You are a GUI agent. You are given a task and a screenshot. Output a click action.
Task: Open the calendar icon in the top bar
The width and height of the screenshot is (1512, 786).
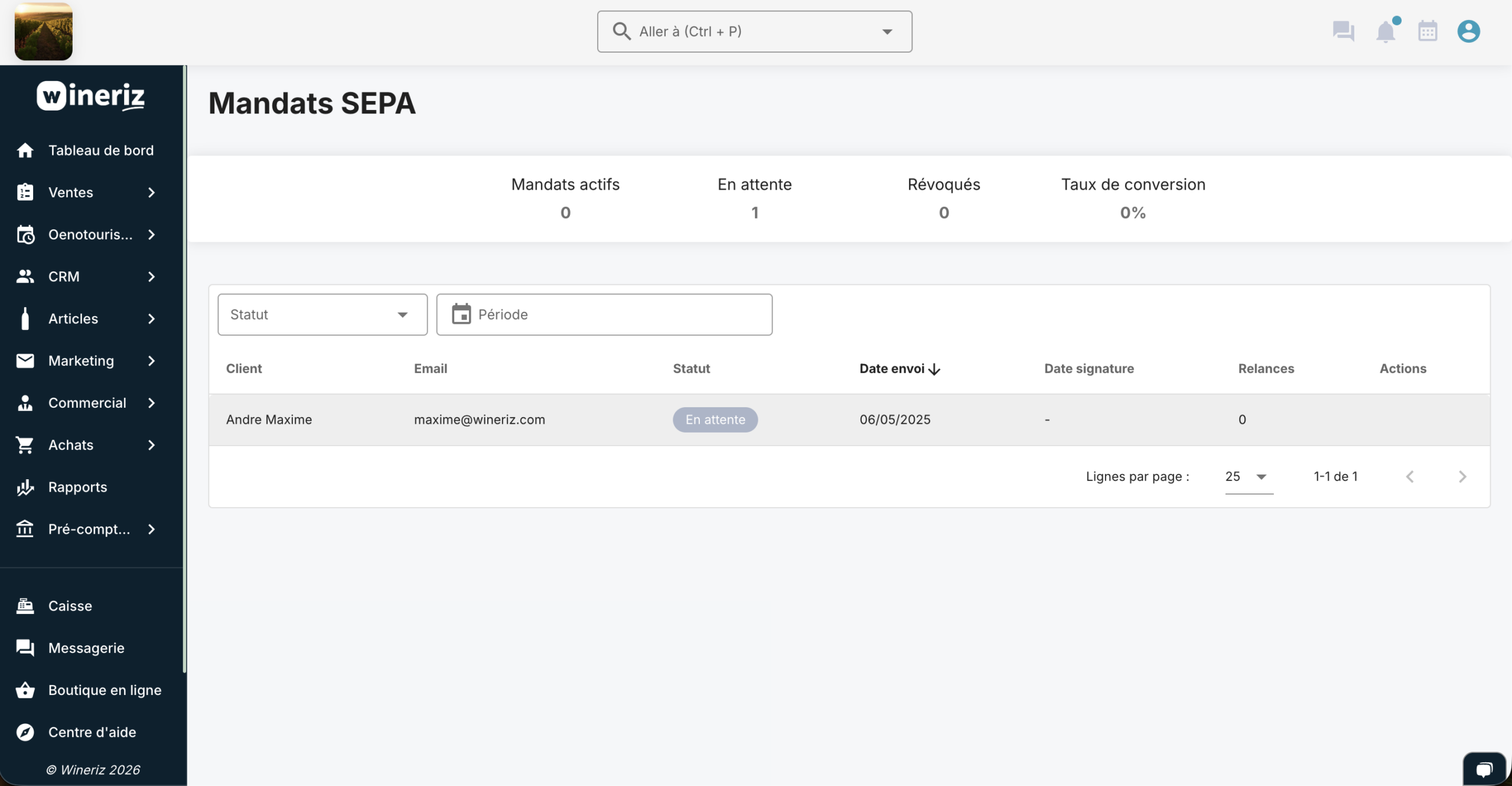1428,31
